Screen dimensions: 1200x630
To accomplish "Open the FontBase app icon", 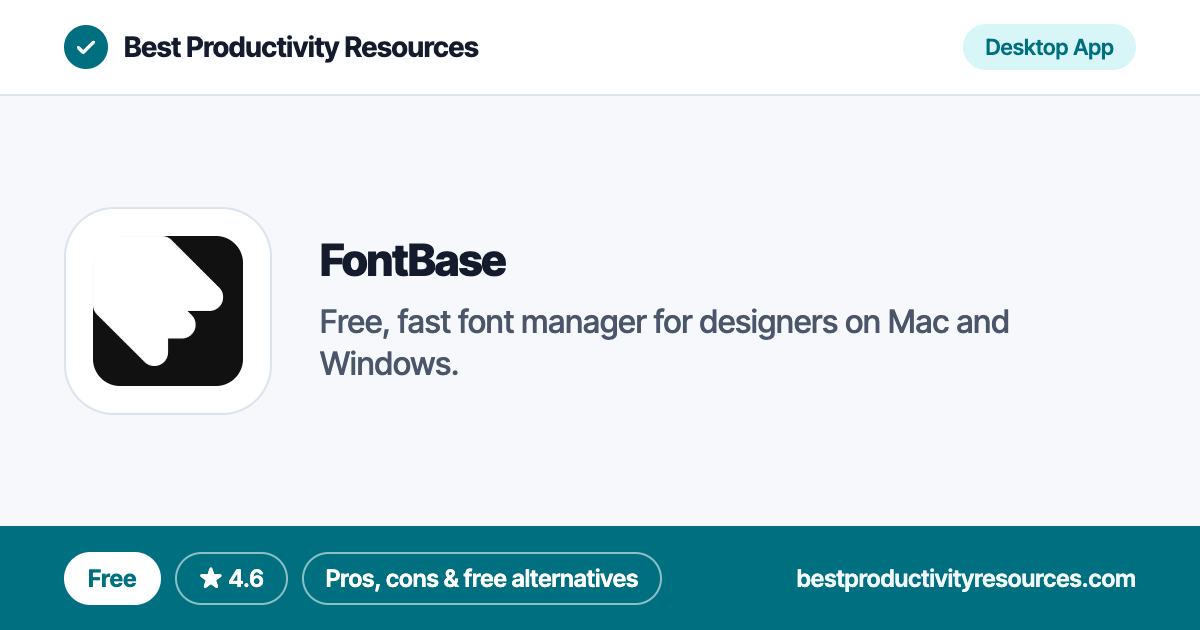I will [x=168, y=311].
